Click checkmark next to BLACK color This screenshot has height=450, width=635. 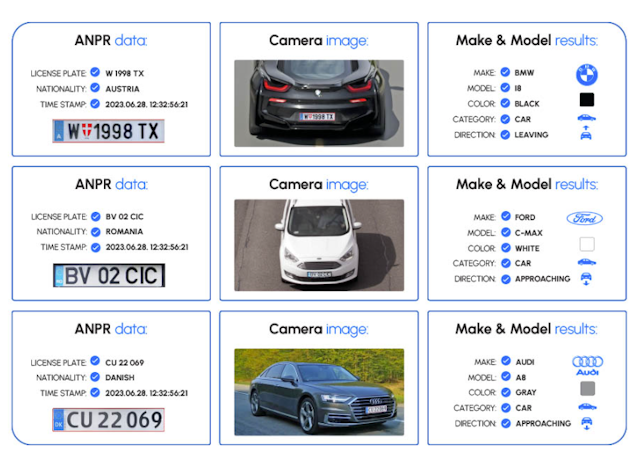coord(505,103)
